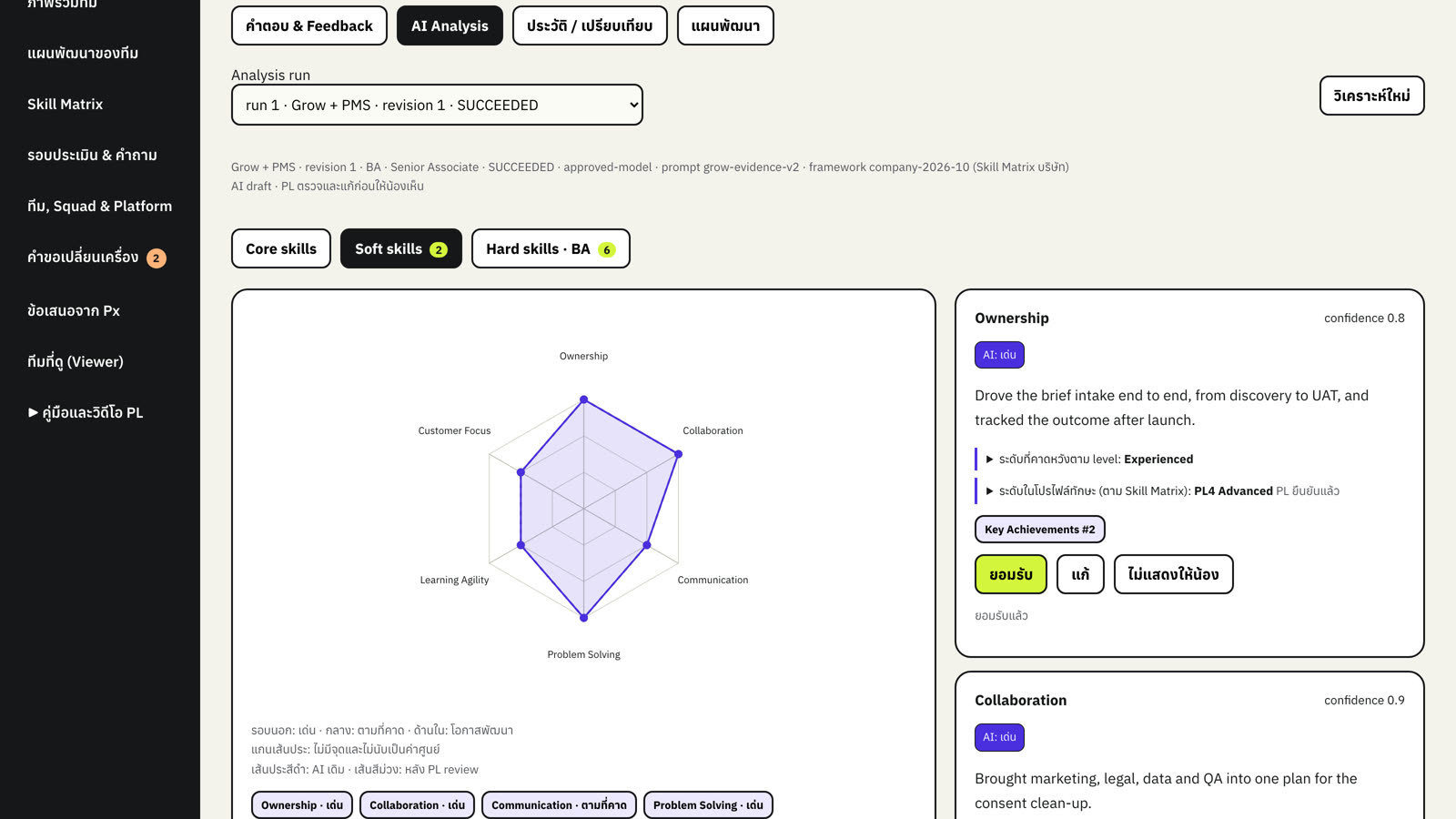Open the Key Achievements #2 chip

(1040, 530)
